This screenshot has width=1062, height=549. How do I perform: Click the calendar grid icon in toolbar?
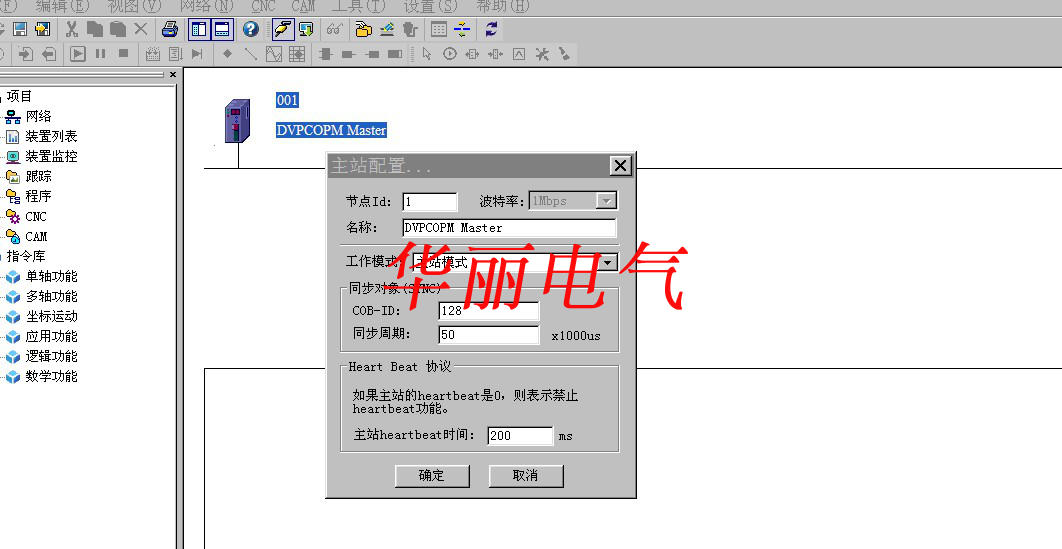pos(439,29)
